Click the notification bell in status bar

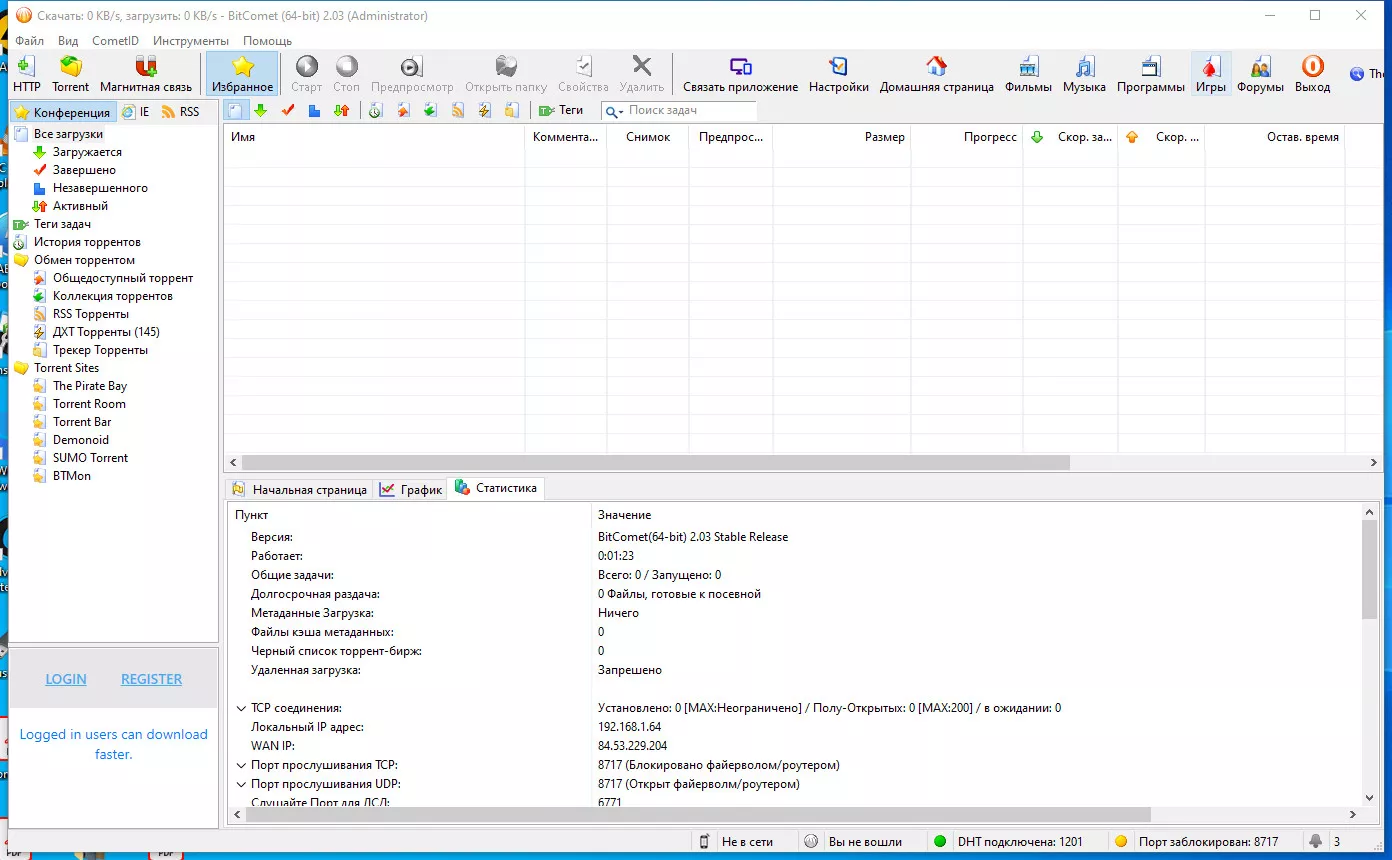(x=1315, y=841)
